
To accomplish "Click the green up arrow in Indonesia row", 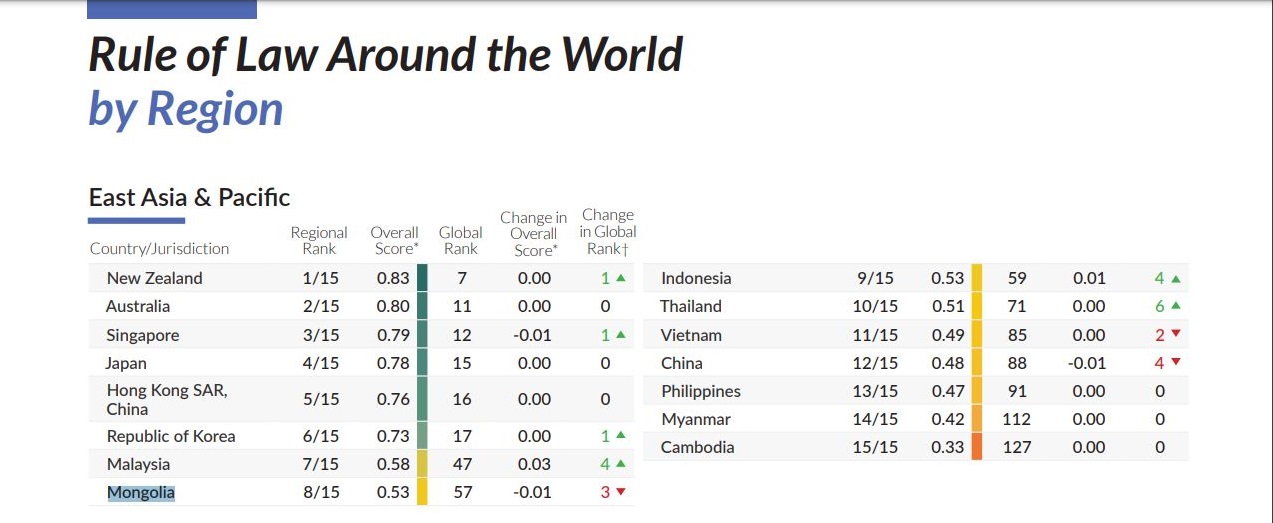I will [x=1176, y=279].
